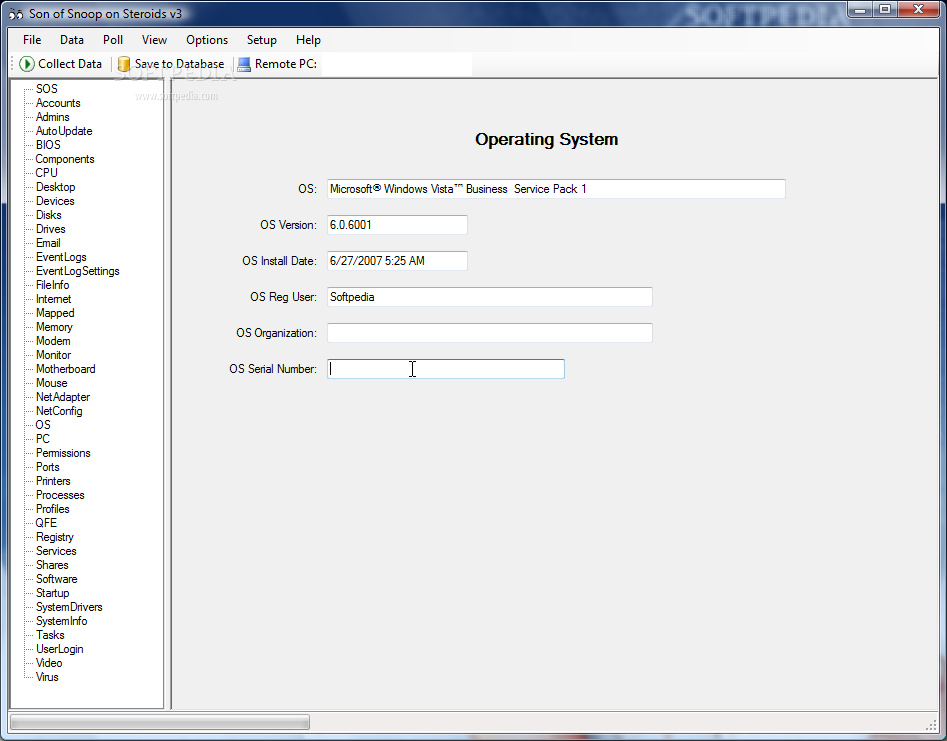This screenshot has height=741, width=947.
Task: Select Permissions in the tree
Action: (63, 453)
